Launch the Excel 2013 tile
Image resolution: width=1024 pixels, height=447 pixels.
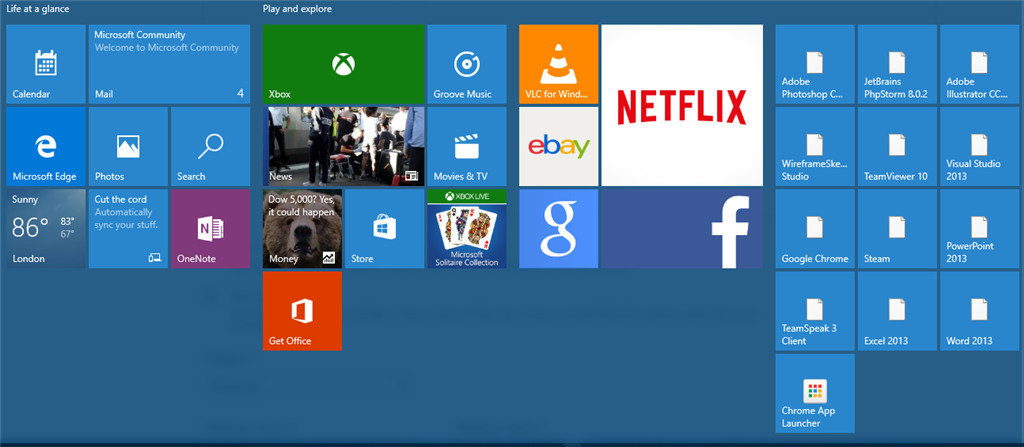(x=897, y=311)
